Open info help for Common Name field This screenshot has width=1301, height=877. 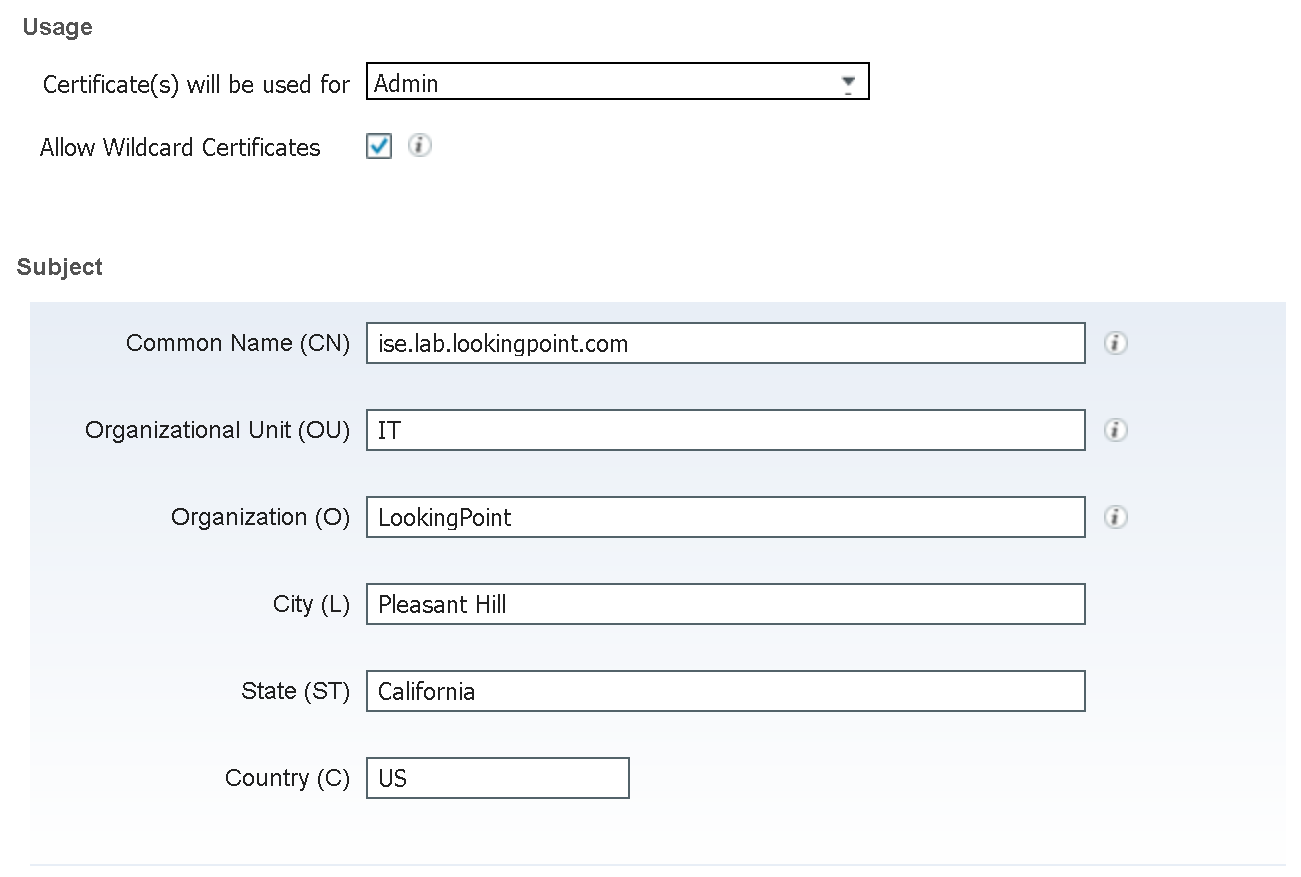1115,342
